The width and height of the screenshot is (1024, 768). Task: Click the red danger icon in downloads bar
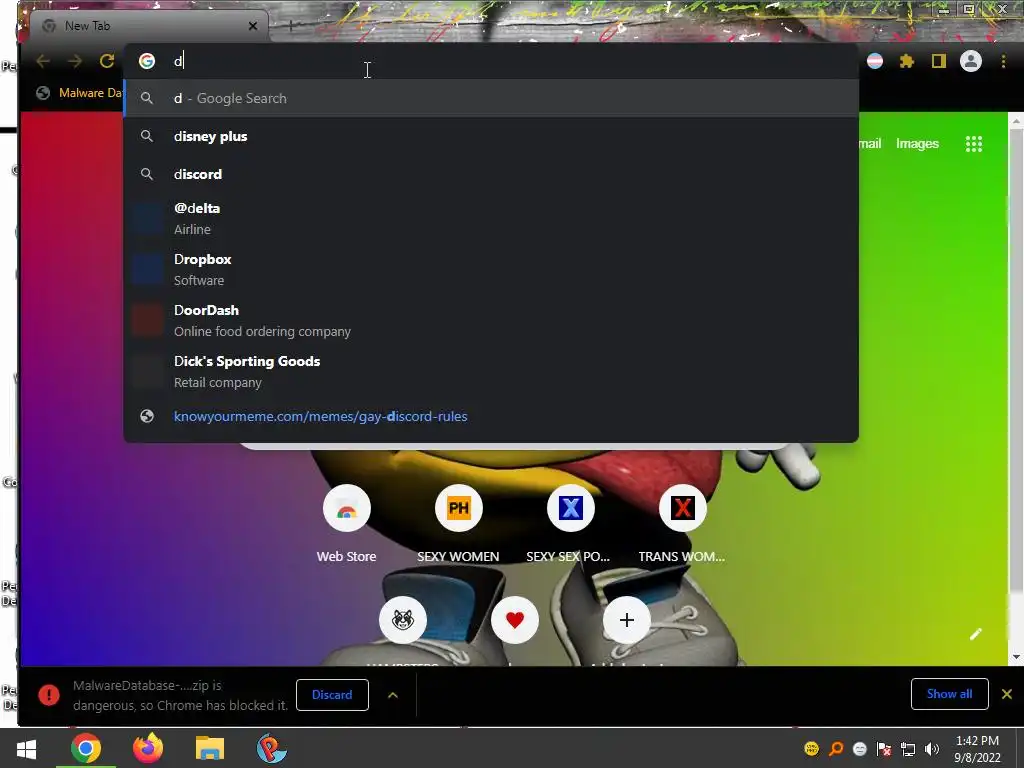point(48,695)
